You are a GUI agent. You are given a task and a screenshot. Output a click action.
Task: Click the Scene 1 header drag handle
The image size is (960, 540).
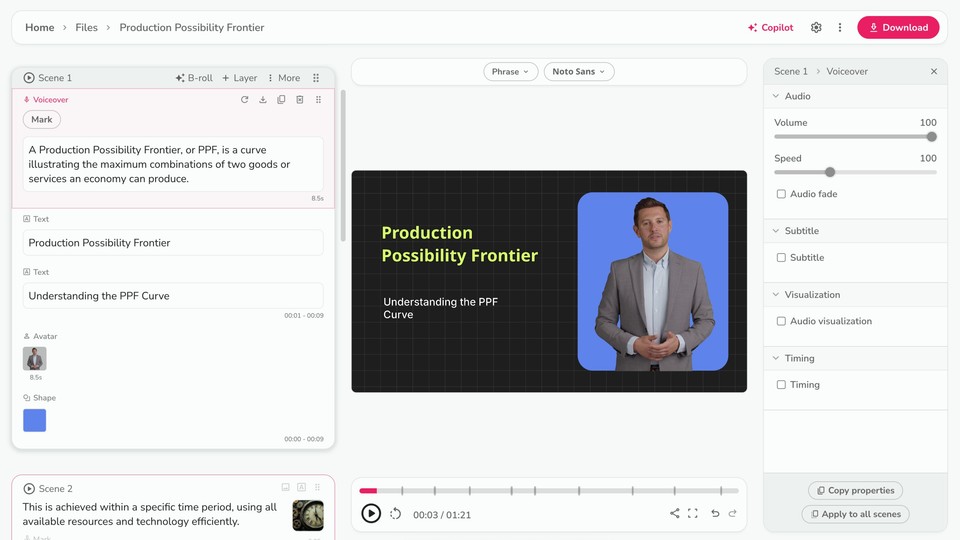click(316, 78)
